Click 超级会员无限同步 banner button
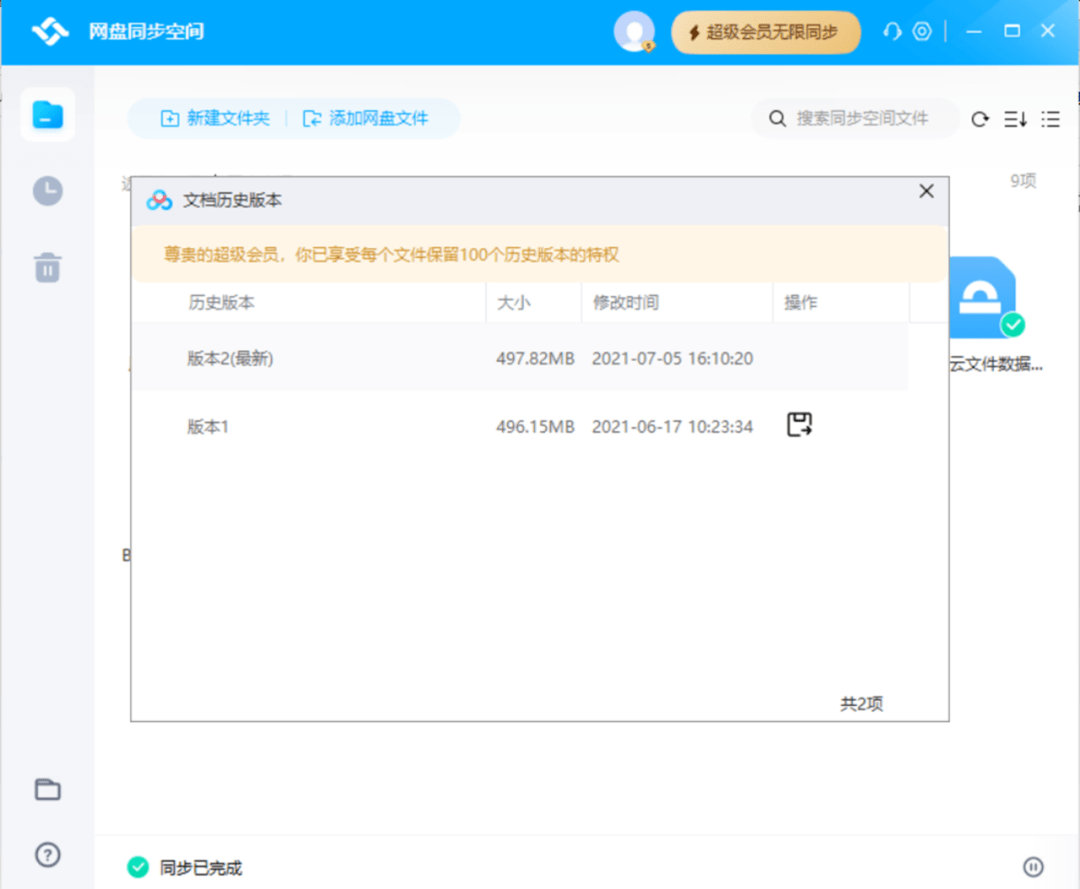The height and width of the screenshot is (889, 1080). [x=765, y=32]
